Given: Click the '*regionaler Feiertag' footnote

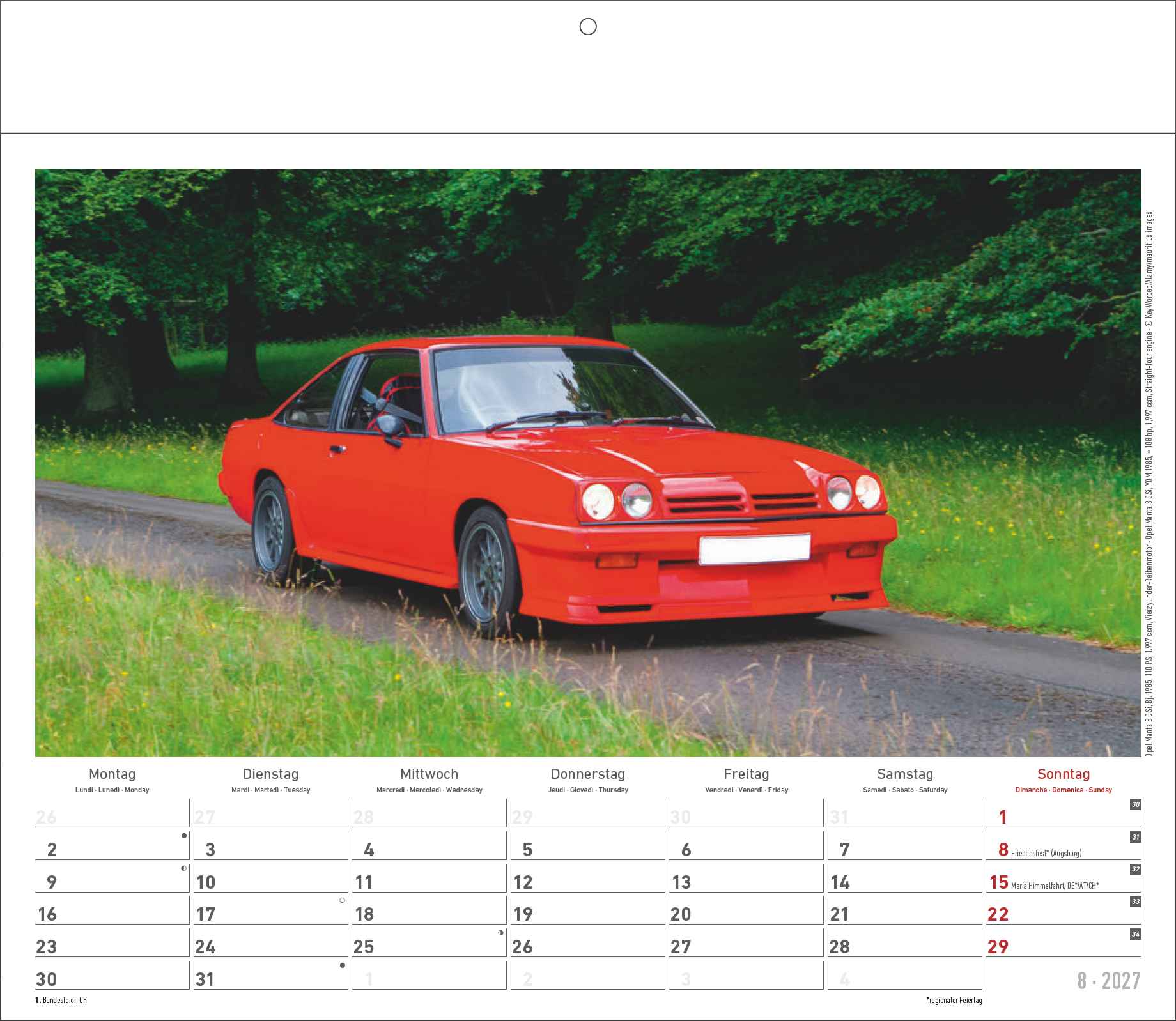Looking at the screenshot, I should point(954,1001).
